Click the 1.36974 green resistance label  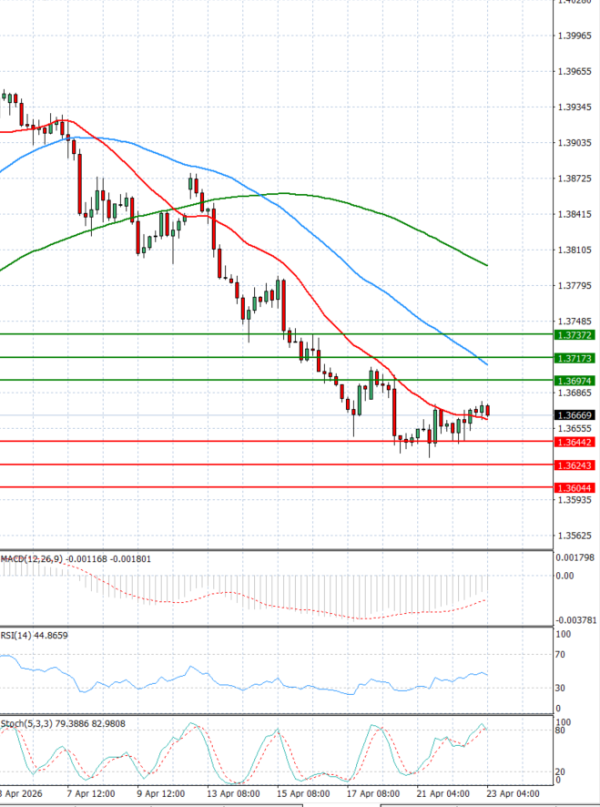[575, 381]
